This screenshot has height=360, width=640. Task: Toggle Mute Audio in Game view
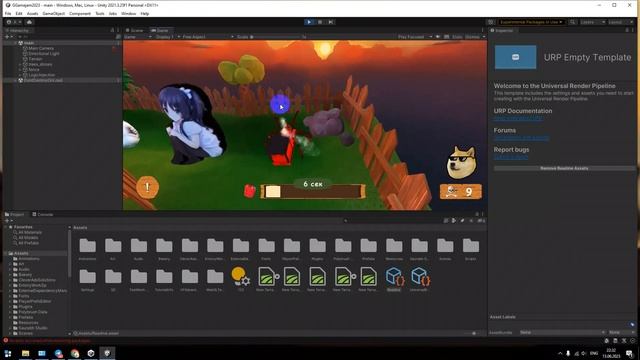click(x=438, y=37)
